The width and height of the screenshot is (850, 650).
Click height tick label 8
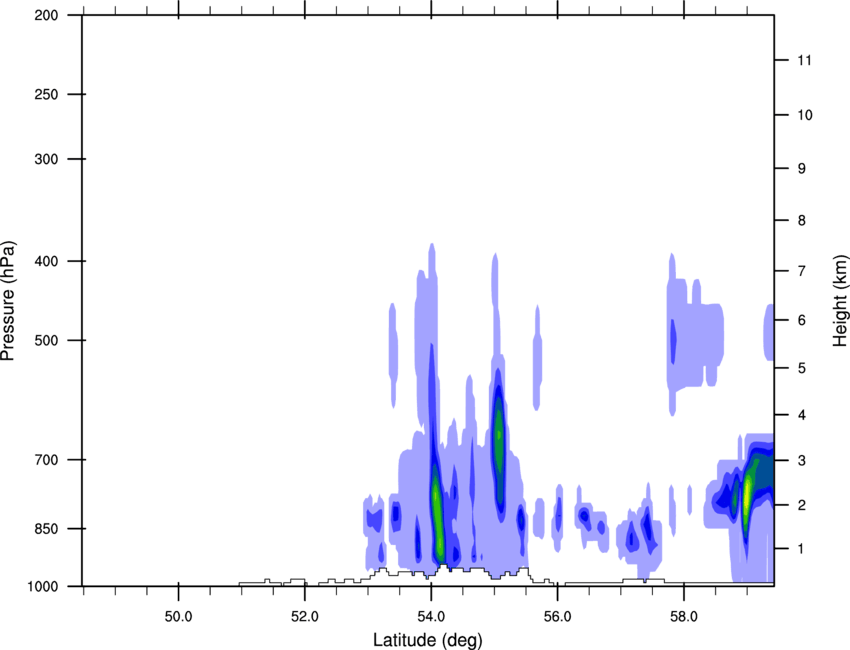[802, 220]
